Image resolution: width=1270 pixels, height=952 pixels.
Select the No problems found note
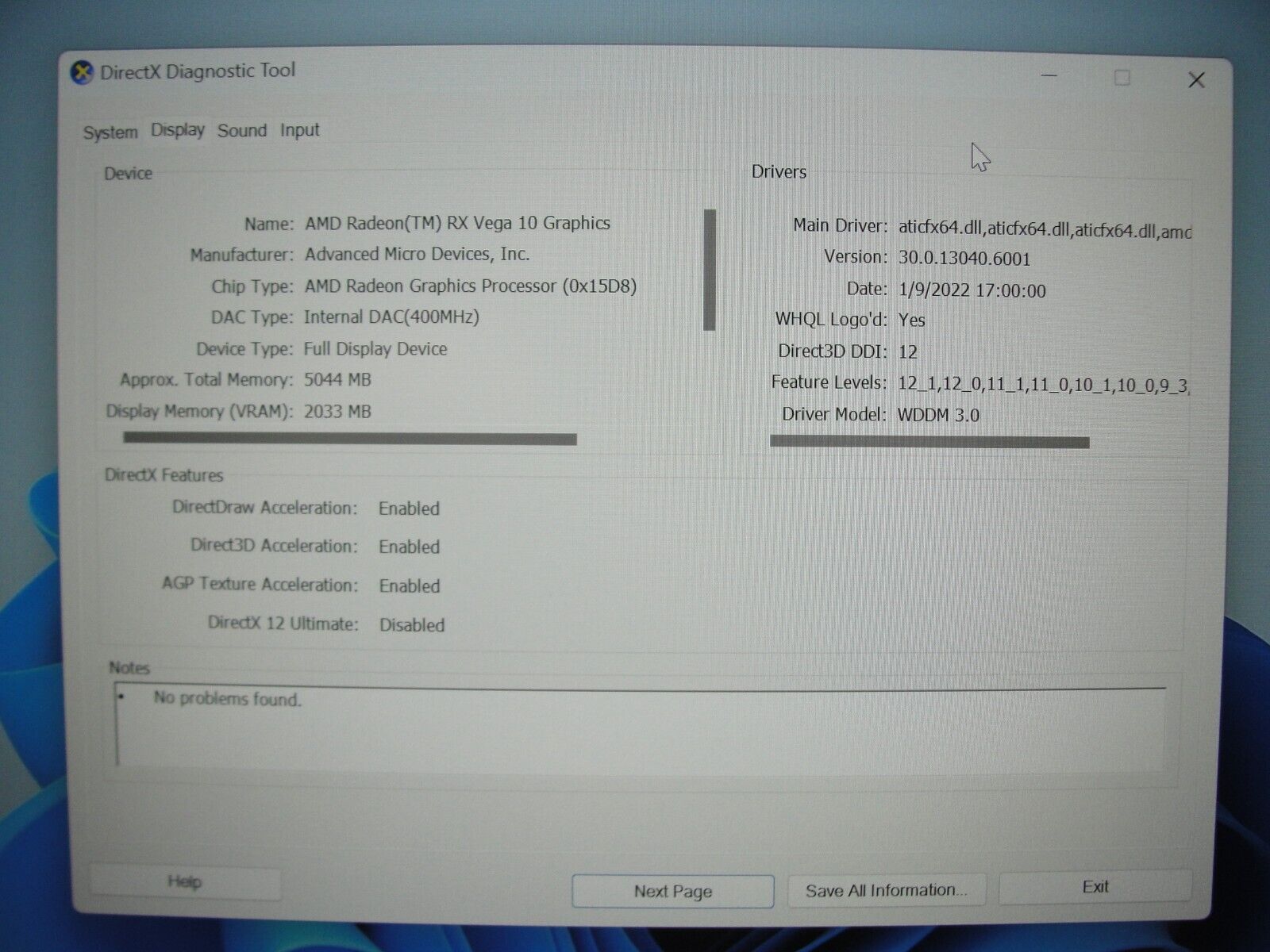coord(228,700)
